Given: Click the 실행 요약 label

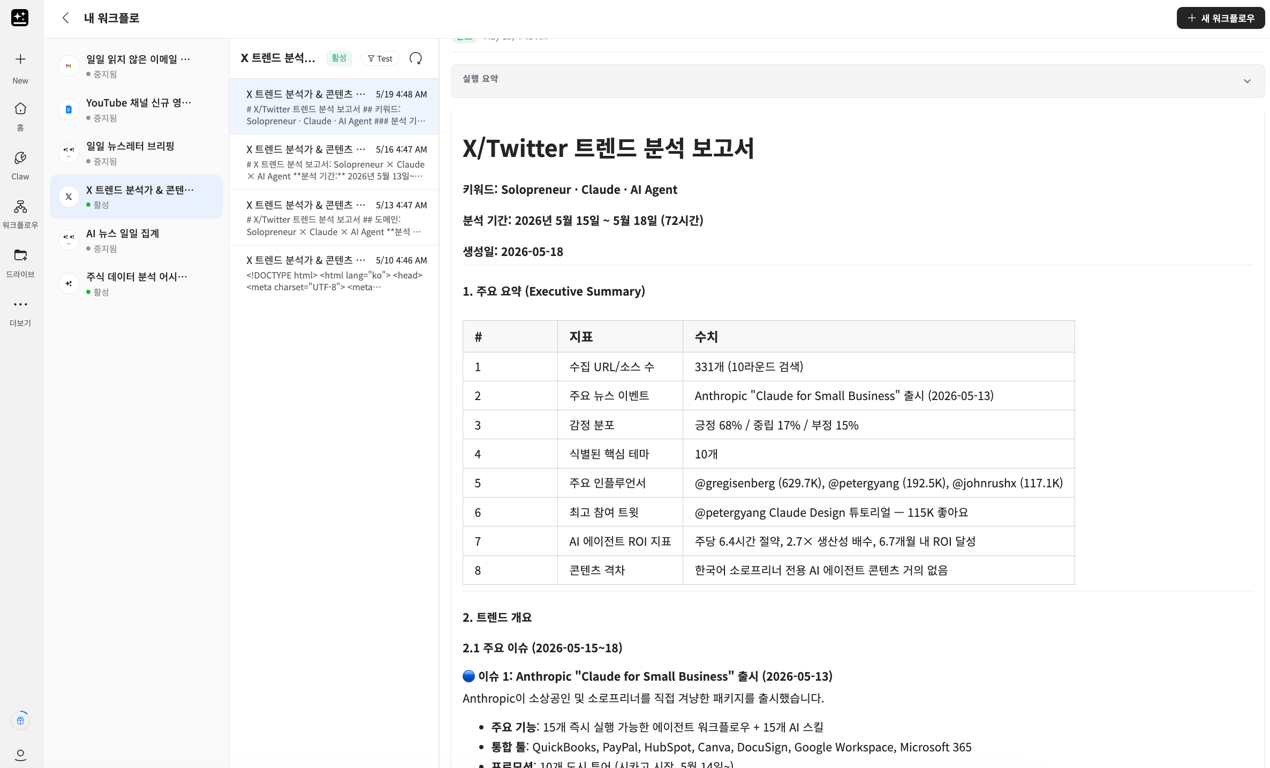Looking at the screenshot, I should pyautogui.click(x=480, y=79).
